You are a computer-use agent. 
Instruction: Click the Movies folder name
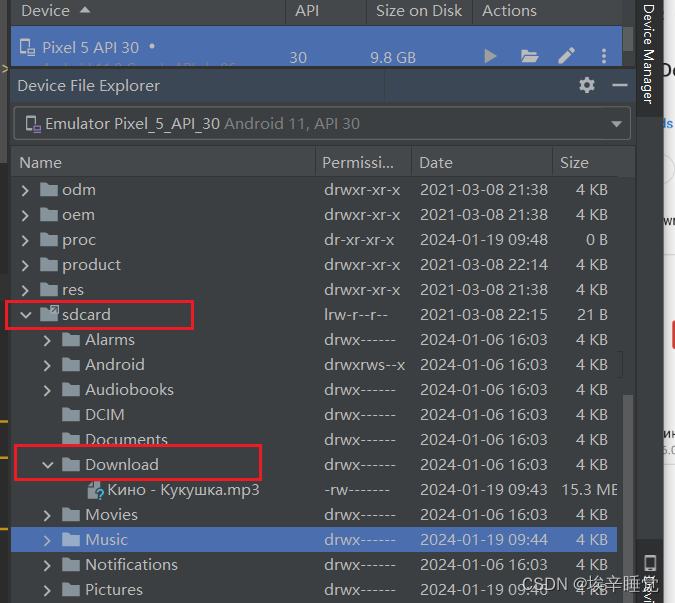tap(111, 515)
